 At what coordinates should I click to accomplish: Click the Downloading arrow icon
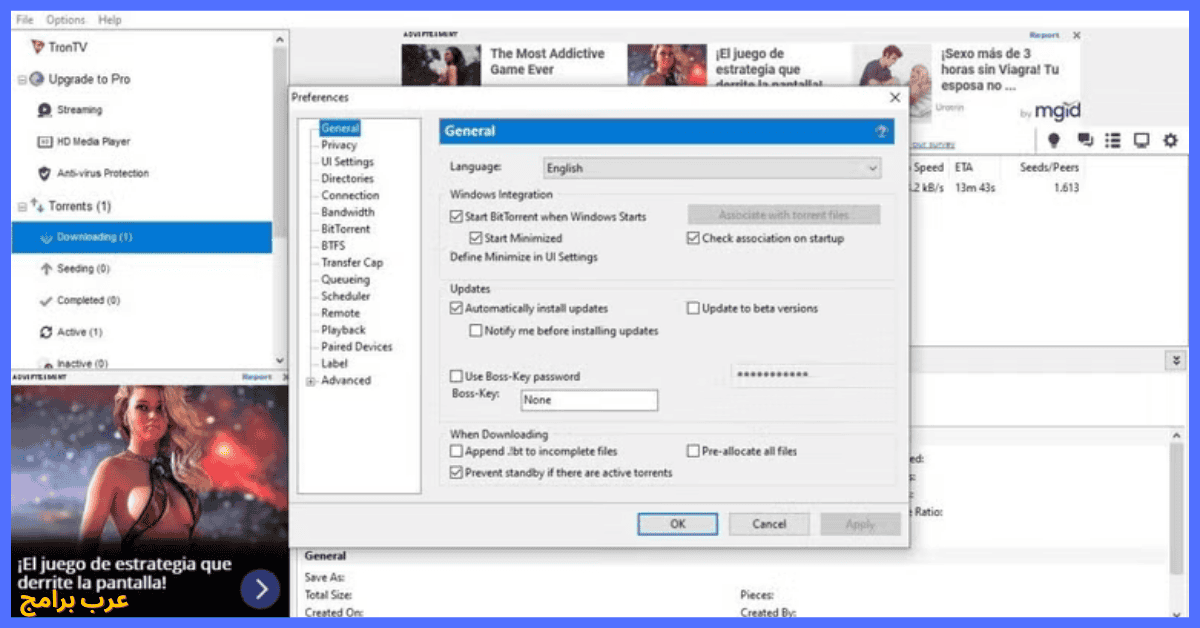[x=46, y=238]
